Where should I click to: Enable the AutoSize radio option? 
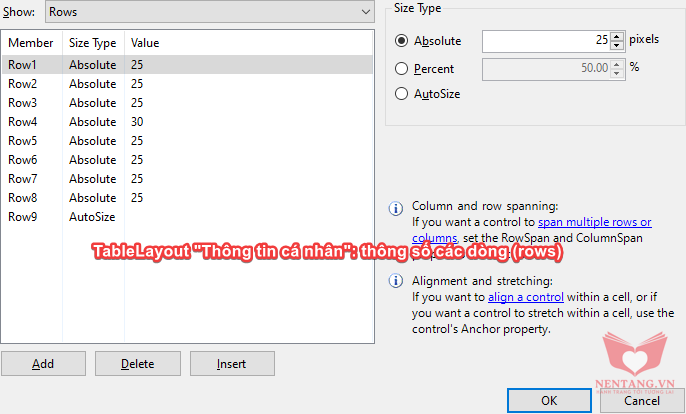point(401,94)
